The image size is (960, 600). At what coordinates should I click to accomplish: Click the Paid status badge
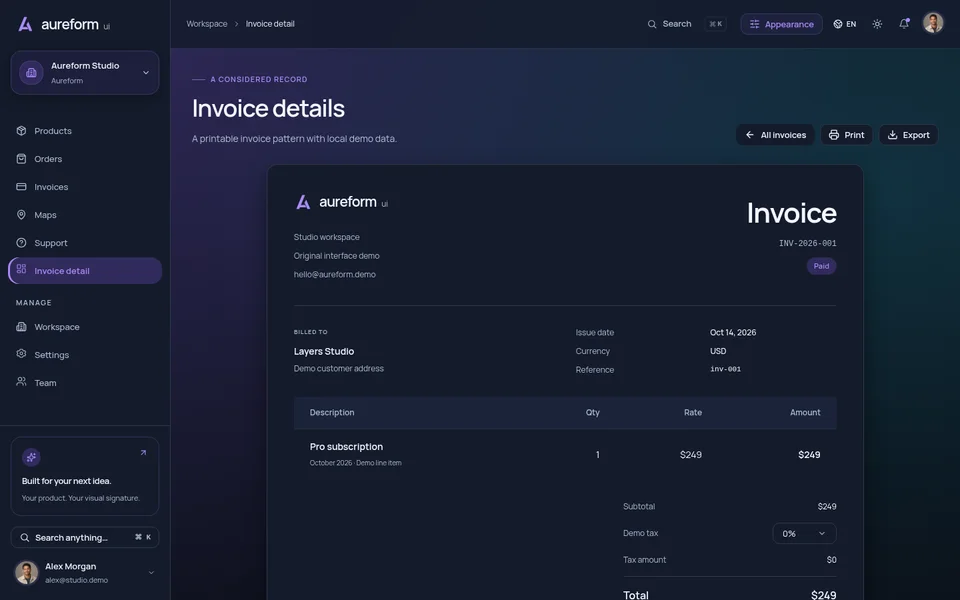pos(821,266)
